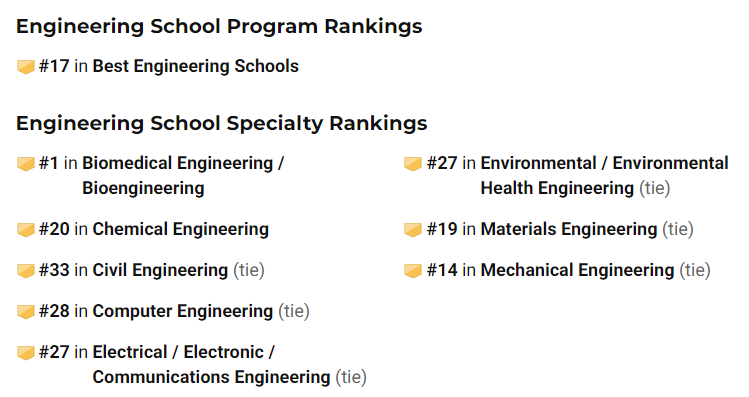Click the badge icon next to Civil Engineering

[x=26, y=270]
